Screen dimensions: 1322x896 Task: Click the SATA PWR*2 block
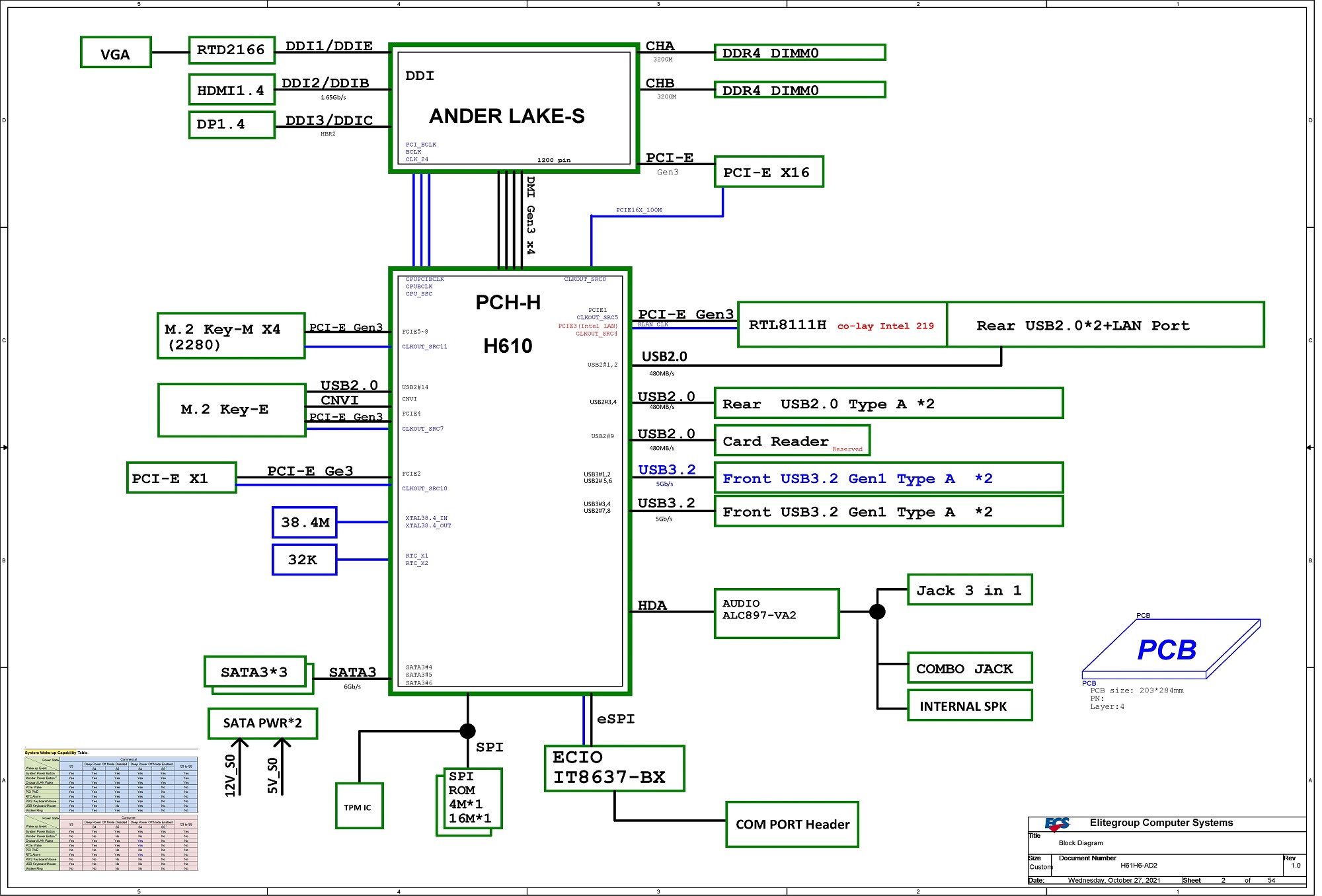coord(262,724)
